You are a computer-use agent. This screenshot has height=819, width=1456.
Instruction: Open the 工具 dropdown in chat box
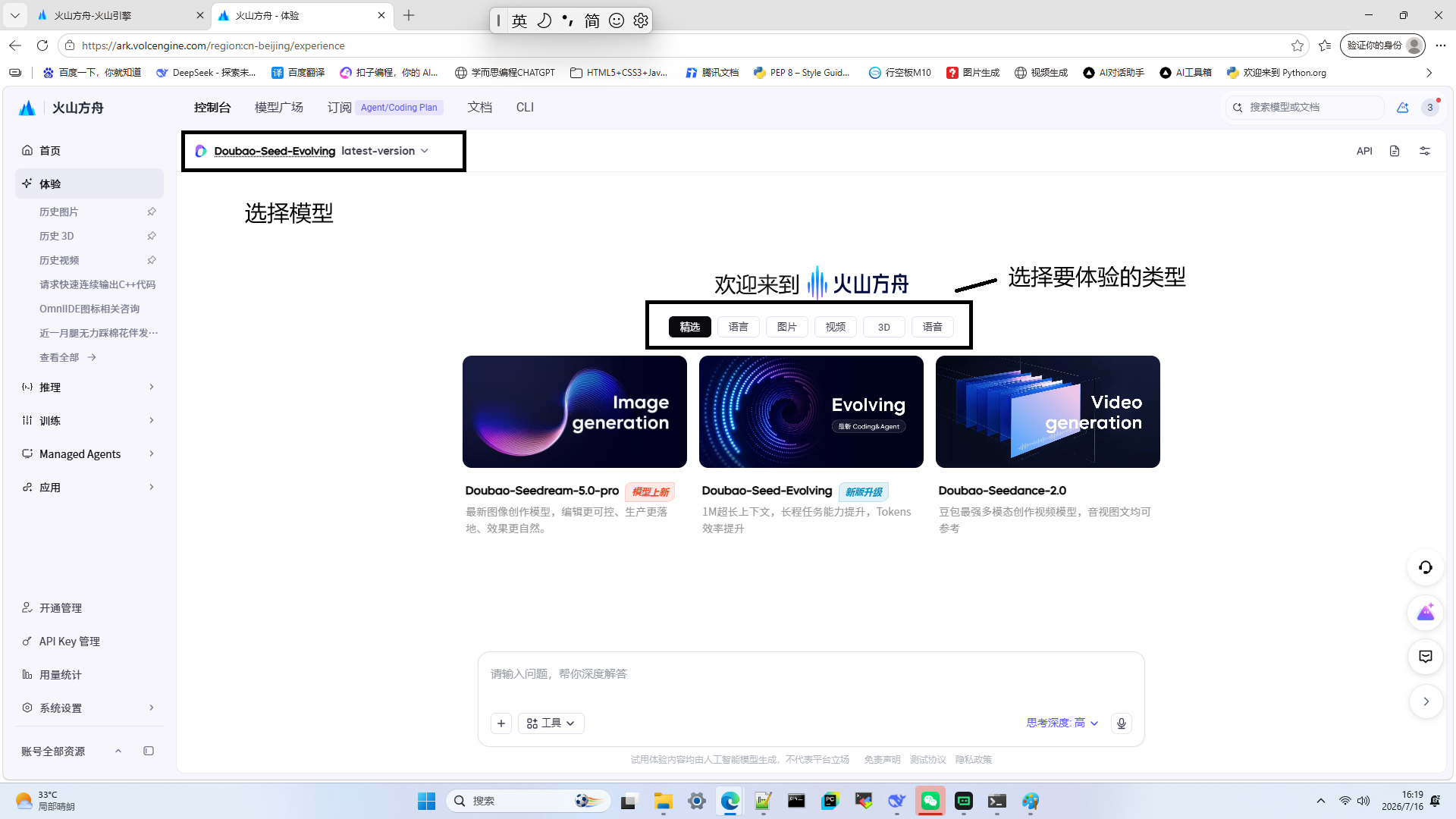(551, 723)
